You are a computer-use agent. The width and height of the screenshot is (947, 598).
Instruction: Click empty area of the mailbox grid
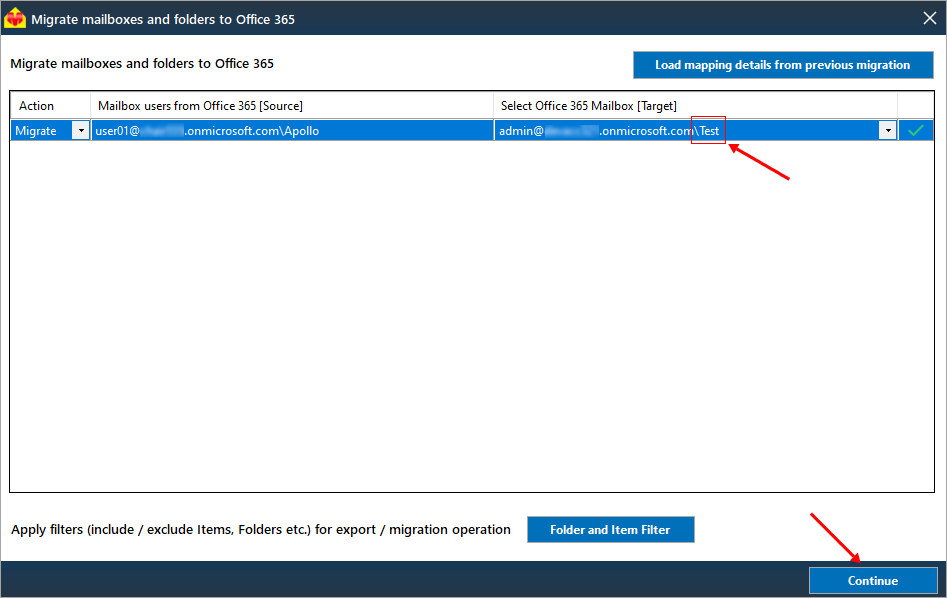tap(472, 320)
